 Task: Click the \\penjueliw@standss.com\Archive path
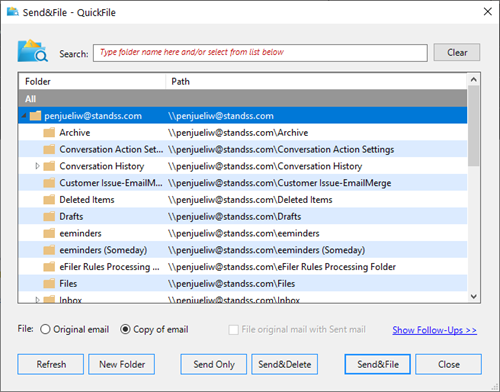pyautogui.click(x=238, y=133)
